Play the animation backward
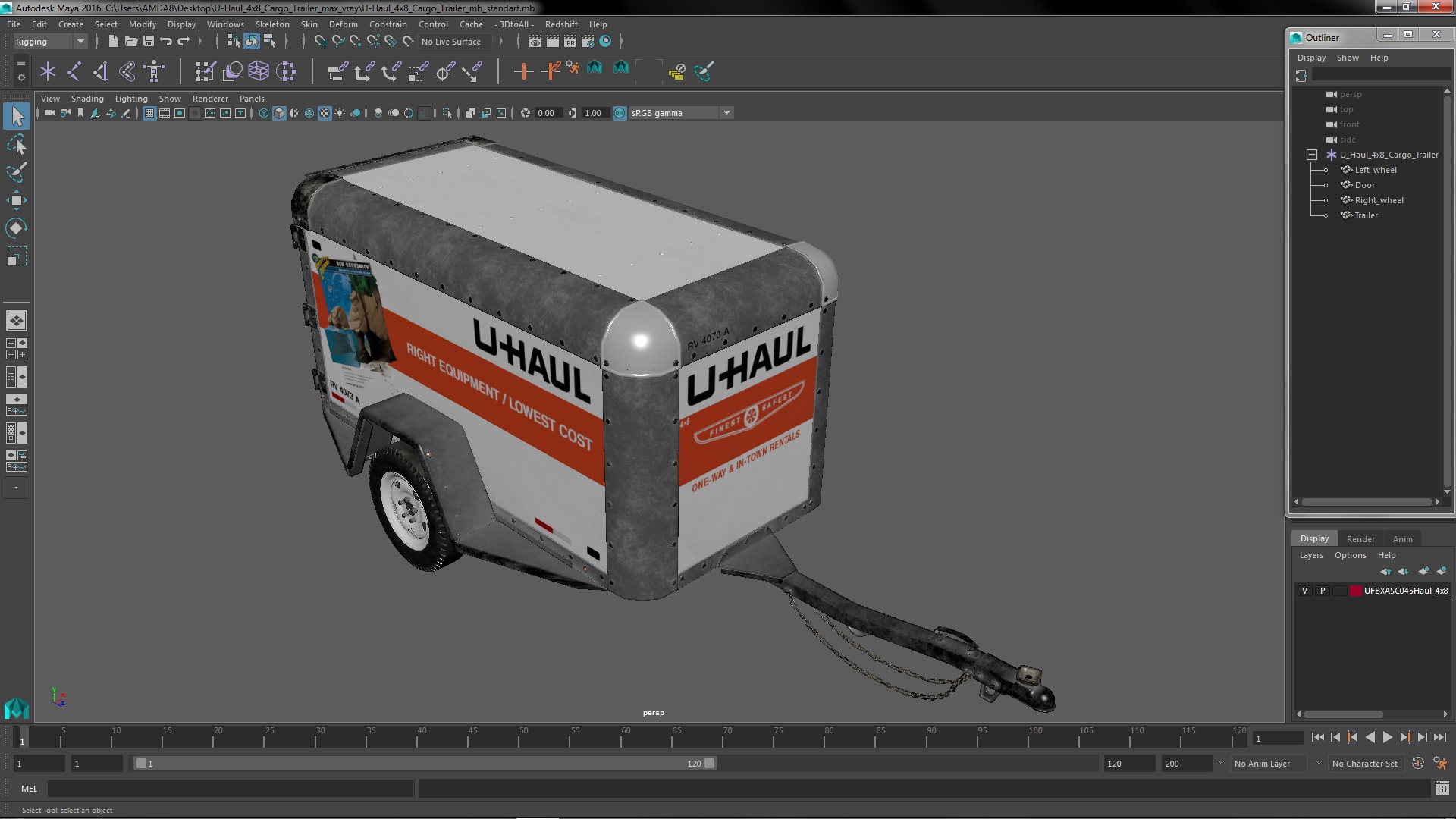Image resolution: width=1456 pixels, height=819 pixels. (1370, 737)
